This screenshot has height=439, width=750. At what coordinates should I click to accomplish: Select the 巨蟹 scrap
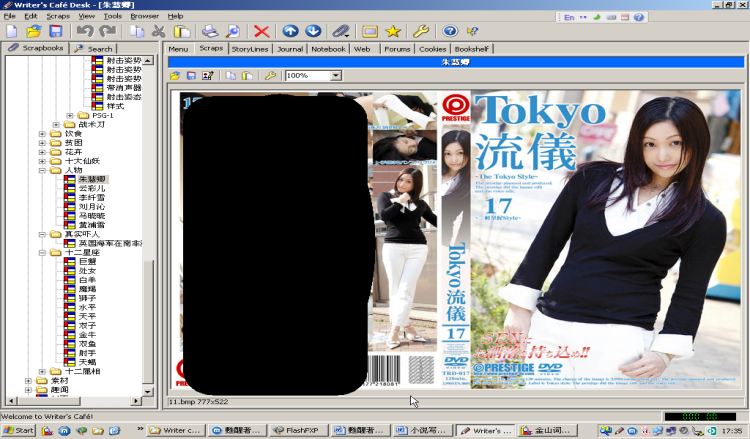tap(88, 262)
